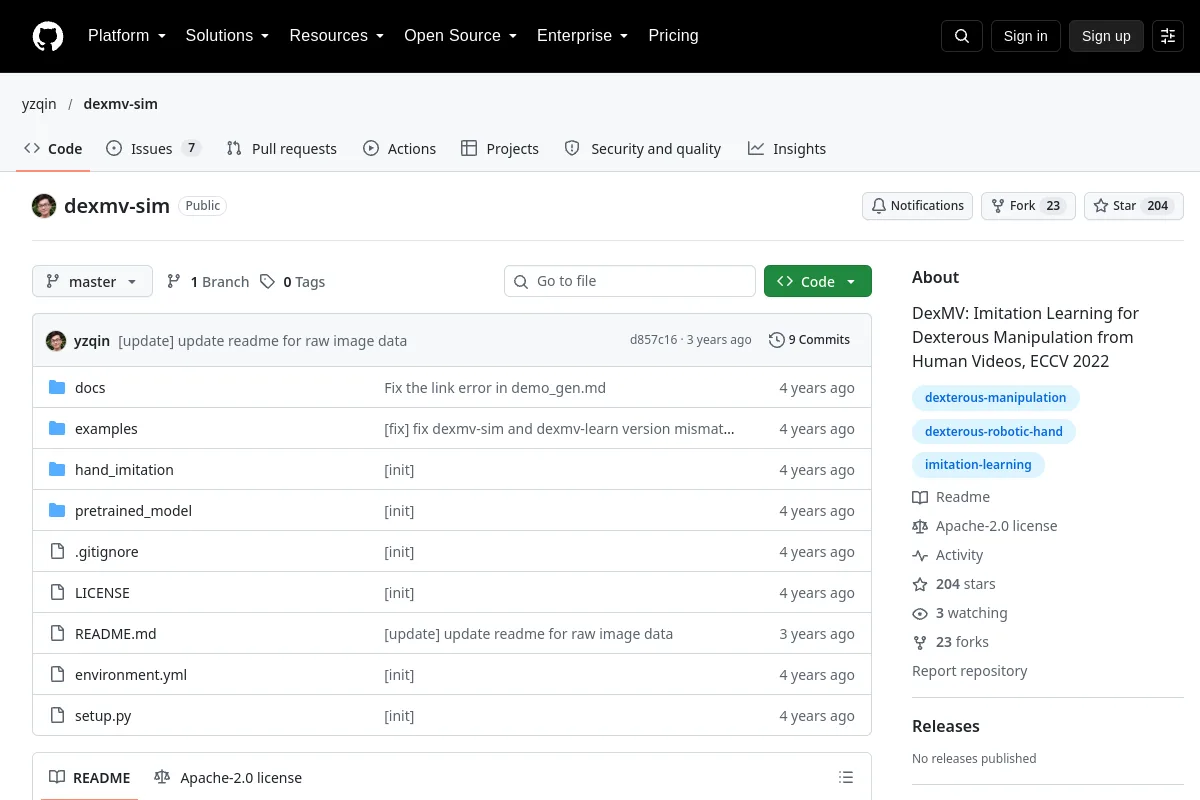Screen dimensions: 1200x800
Task: Open the README outline list icon
Action: pos(846,778)
